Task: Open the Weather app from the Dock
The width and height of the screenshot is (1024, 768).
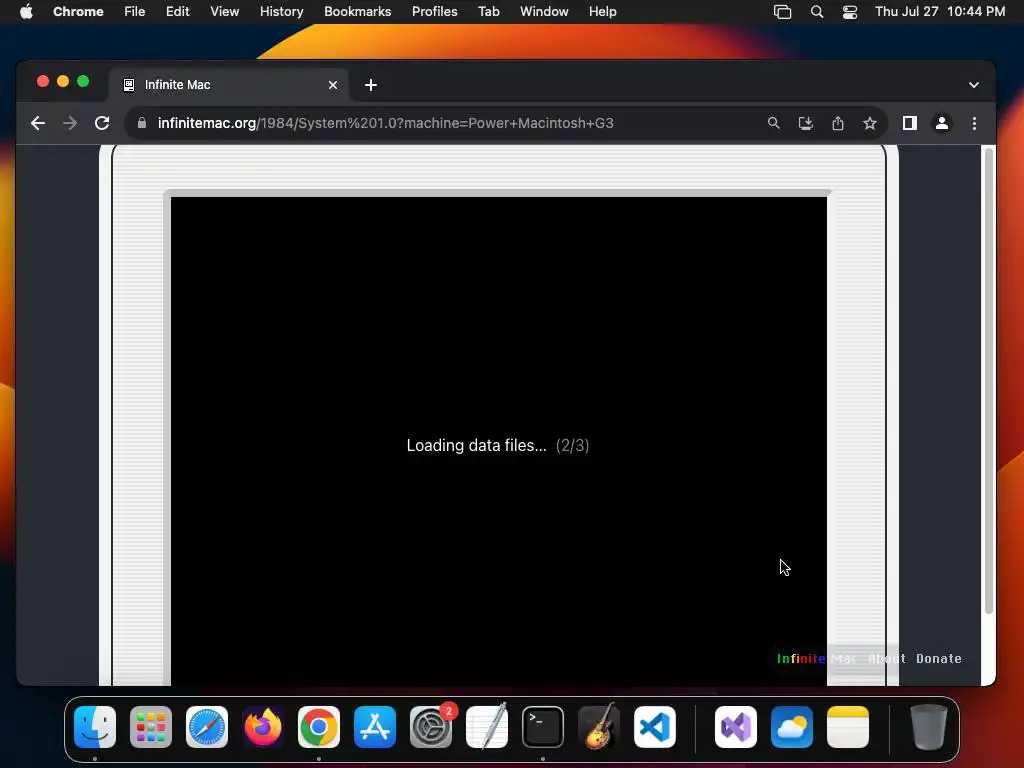Action: pos(792,727)
